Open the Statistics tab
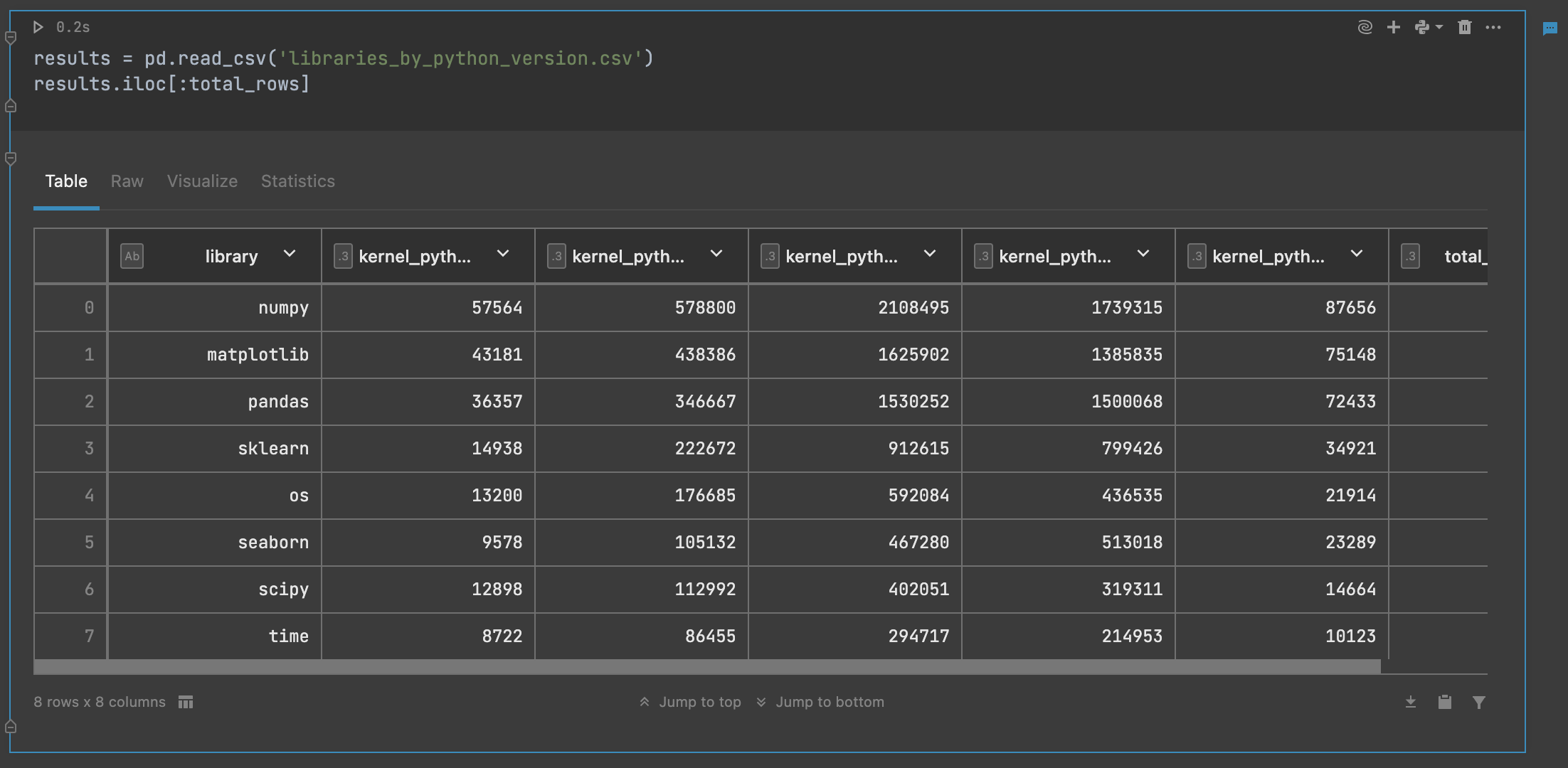 pyautogui.click(x=297, y=181)
